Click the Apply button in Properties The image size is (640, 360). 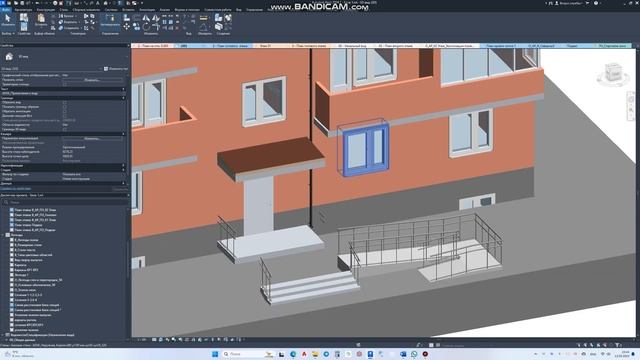point(120,189)
